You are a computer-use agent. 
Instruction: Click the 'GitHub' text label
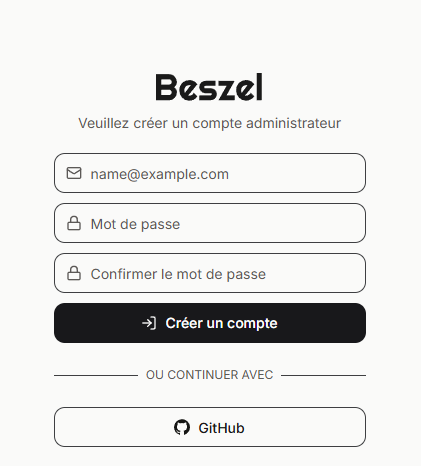(221, 428)
